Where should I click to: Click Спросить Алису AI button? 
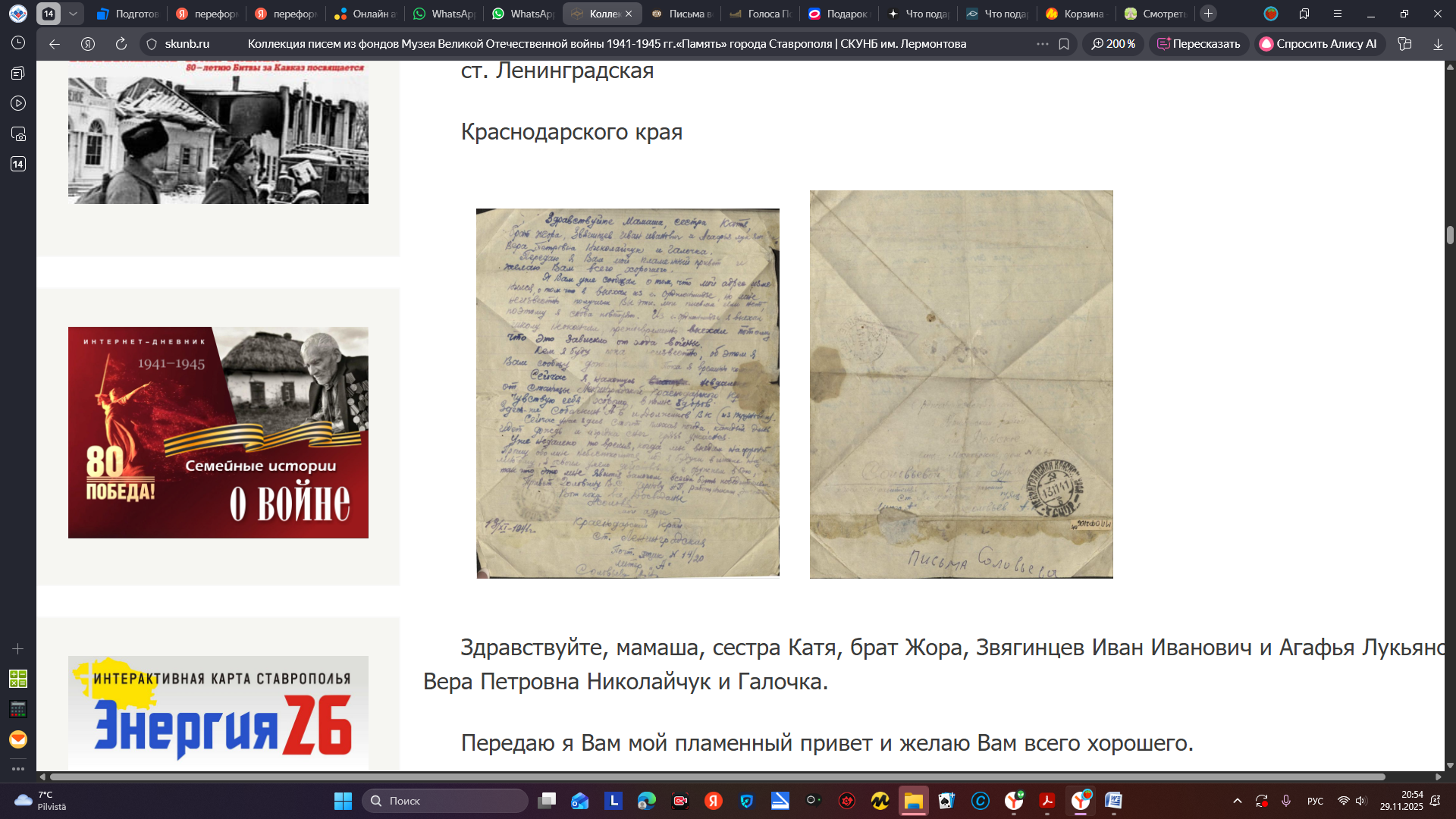[x=1319, y=44]
